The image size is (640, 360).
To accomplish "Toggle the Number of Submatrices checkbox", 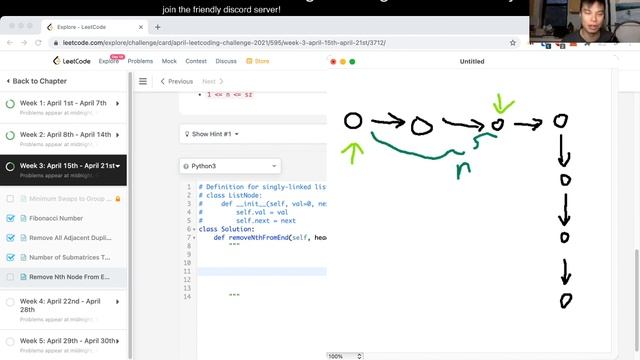I will point(10,257).
